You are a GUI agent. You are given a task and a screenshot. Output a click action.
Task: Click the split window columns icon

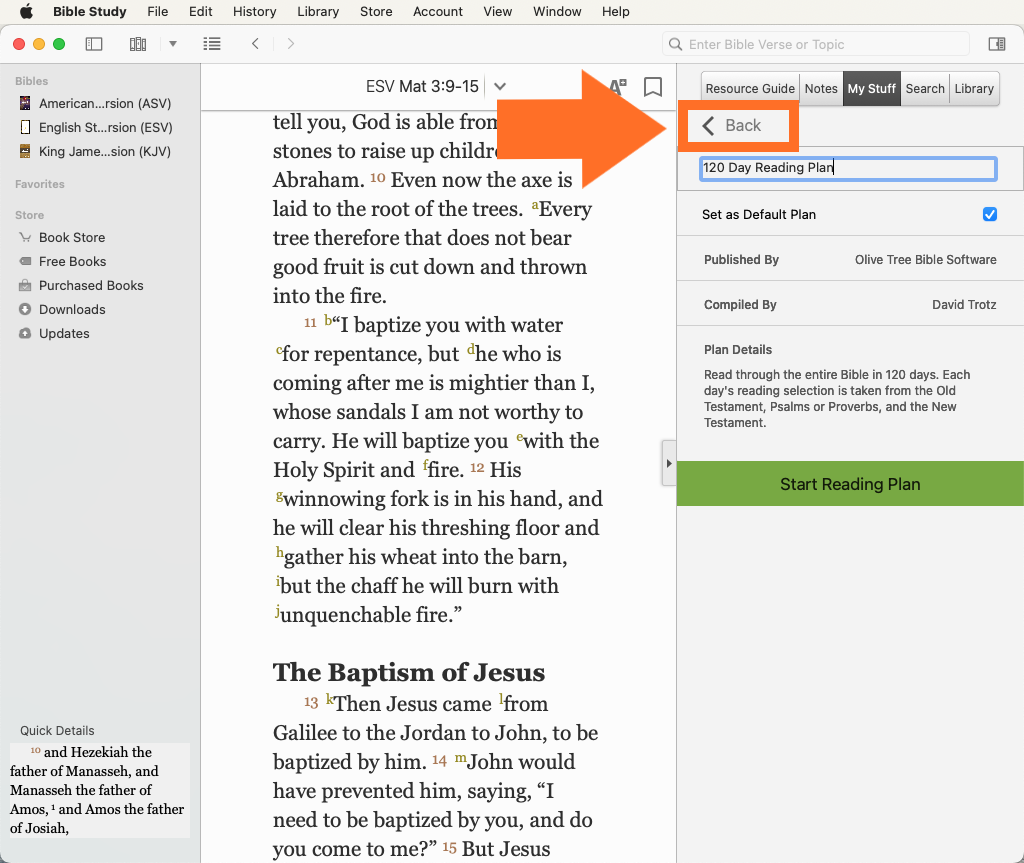tap(138, 44)
